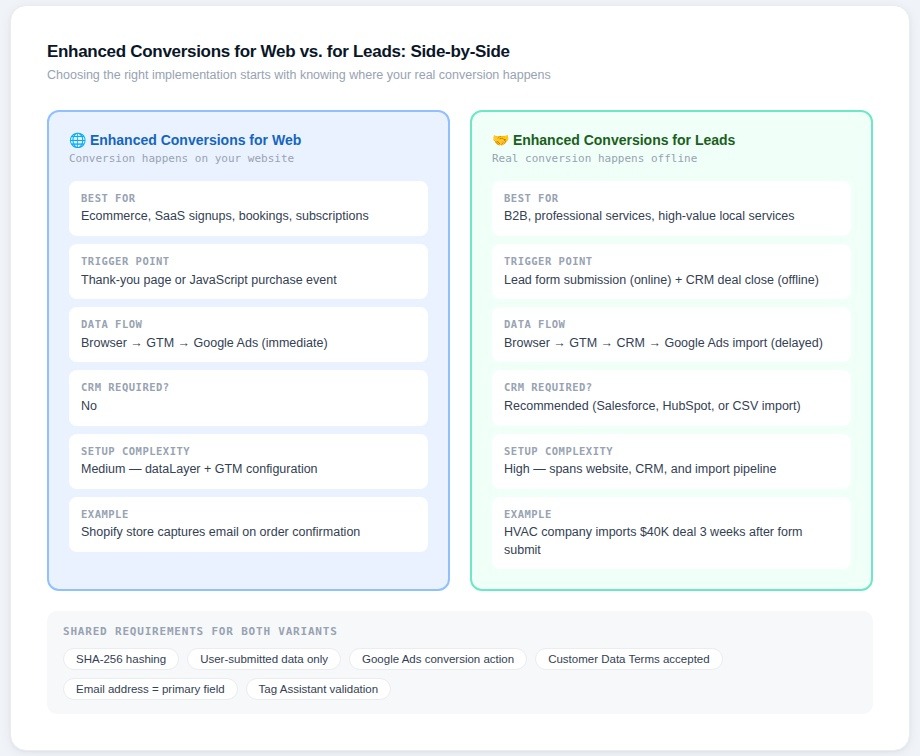
Task: Click the Enhanced Conversions for Leads heading
Action: tap(623, 140)
